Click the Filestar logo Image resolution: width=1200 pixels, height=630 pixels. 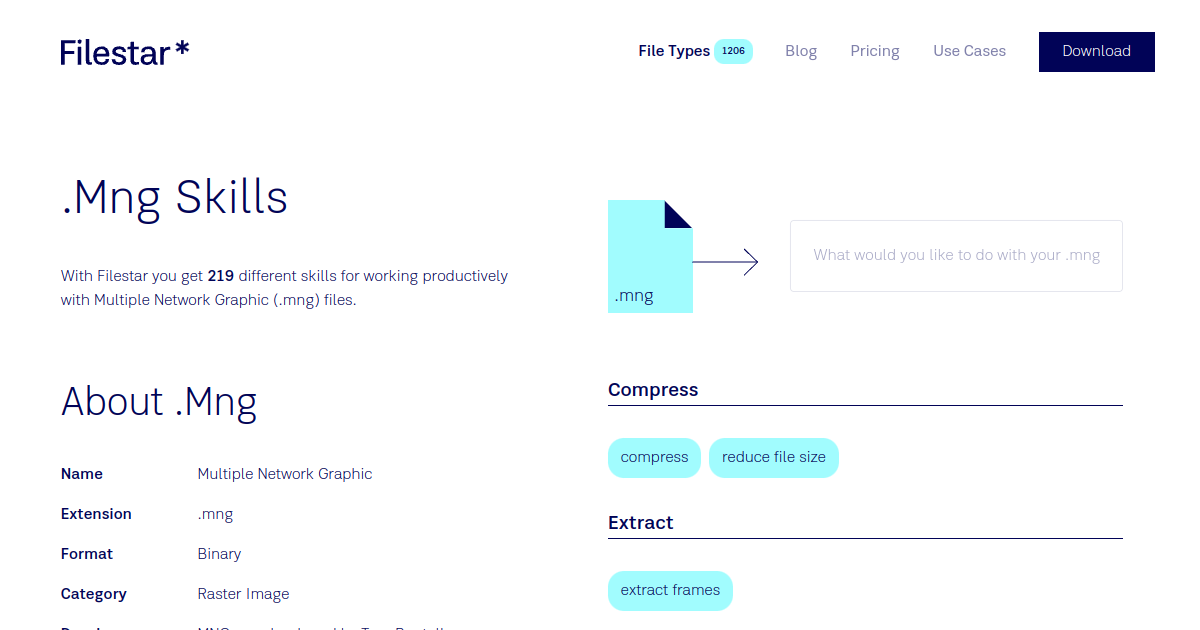124,51
